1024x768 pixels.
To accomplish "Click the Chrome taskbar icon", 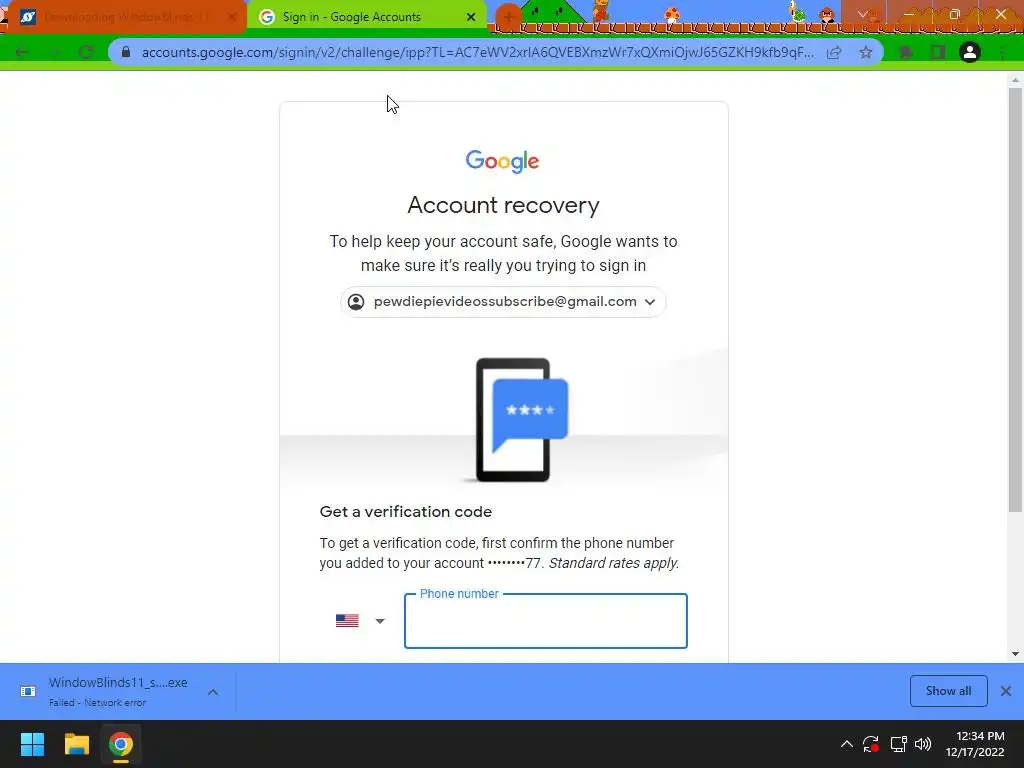I will (x=121, y=744).
